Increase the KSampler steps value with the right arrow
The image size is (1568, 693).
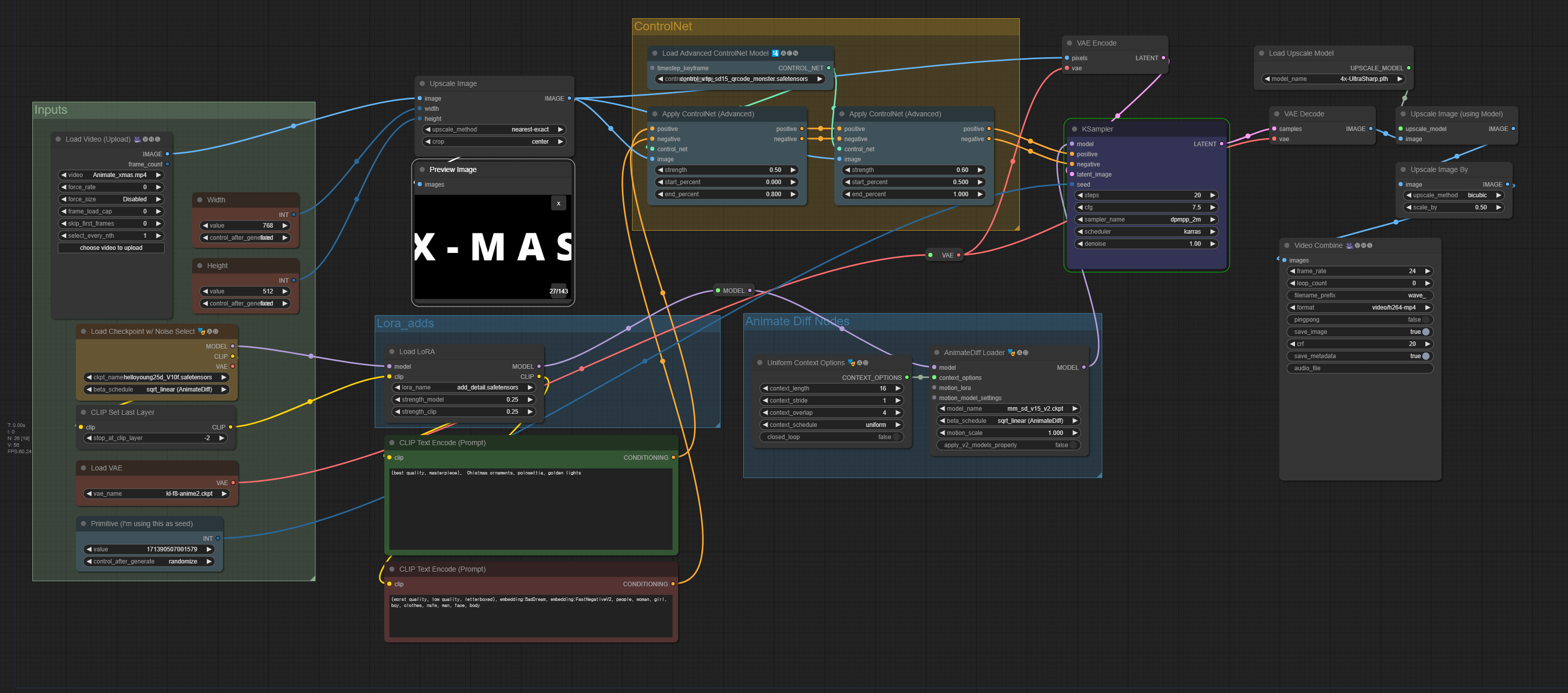tap(1213, 195)
